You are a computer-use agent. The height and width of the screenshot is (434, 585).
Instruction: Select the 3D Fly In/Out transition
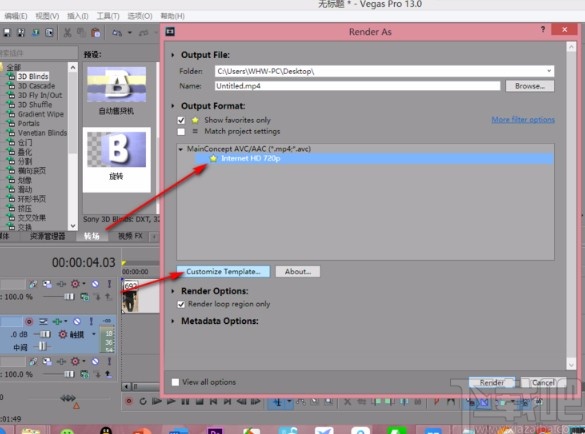40,95
